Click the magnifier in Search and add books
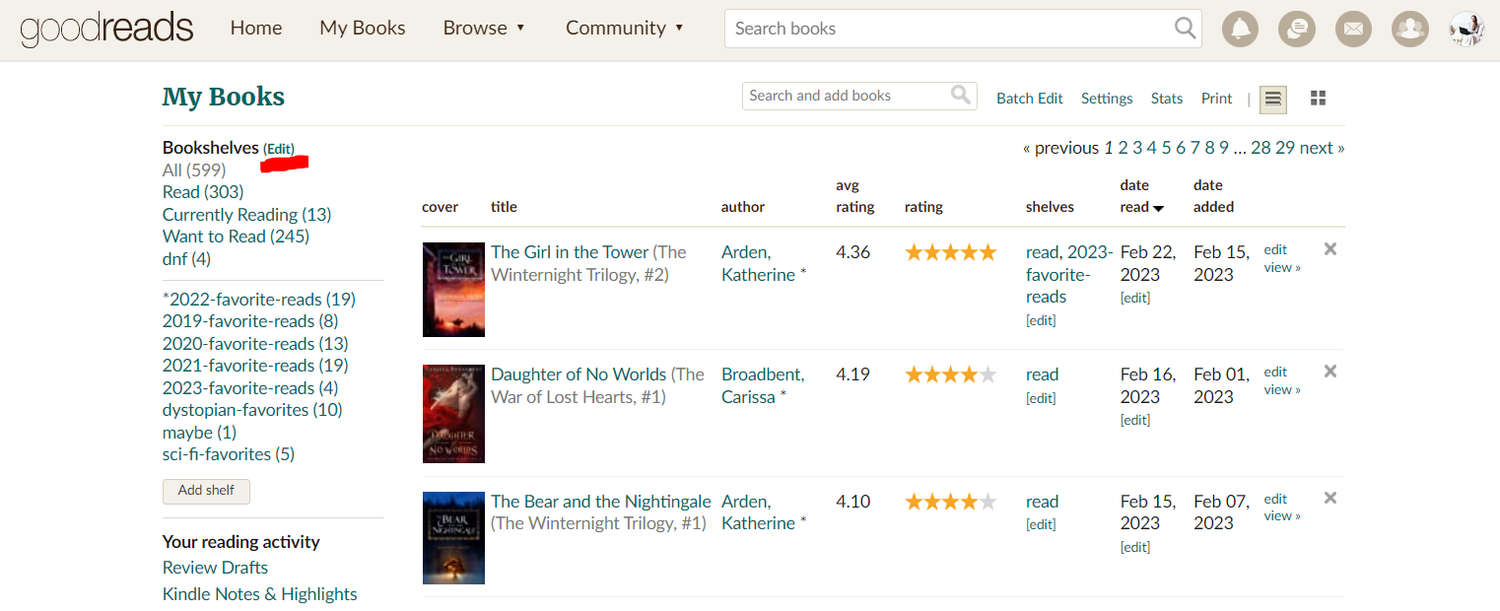Viewport: 1500px width, 611px height. 959,95
